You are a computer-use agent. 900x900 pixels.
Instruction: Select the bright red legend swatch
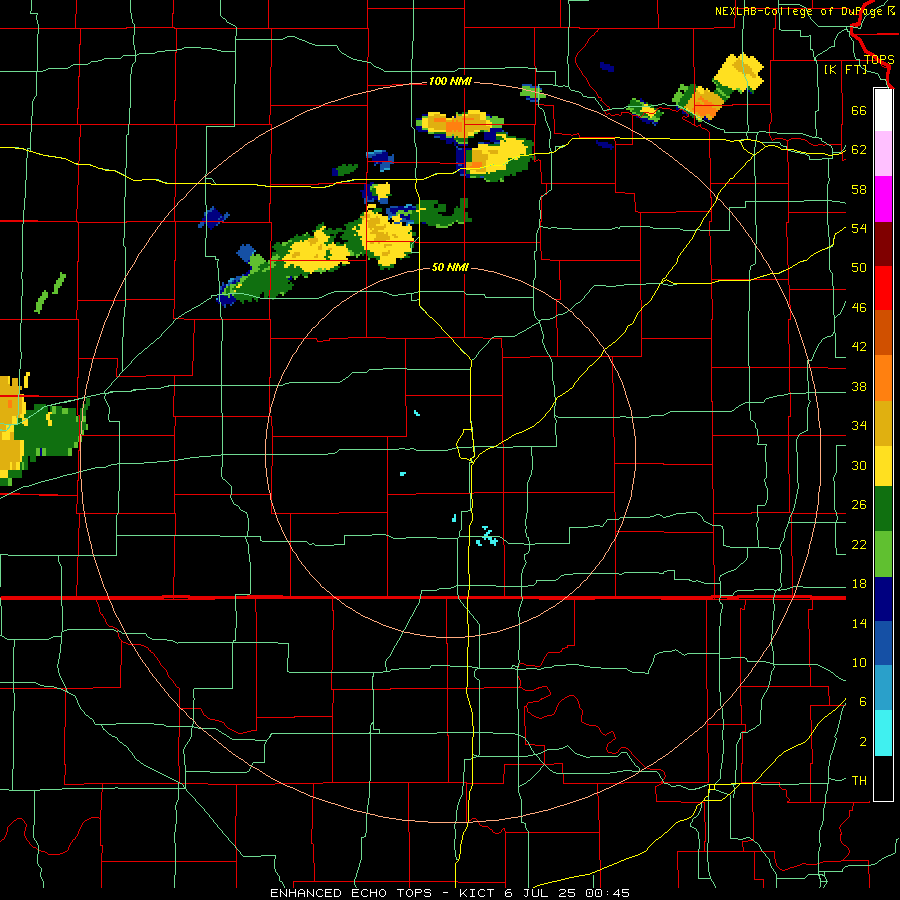883,288
